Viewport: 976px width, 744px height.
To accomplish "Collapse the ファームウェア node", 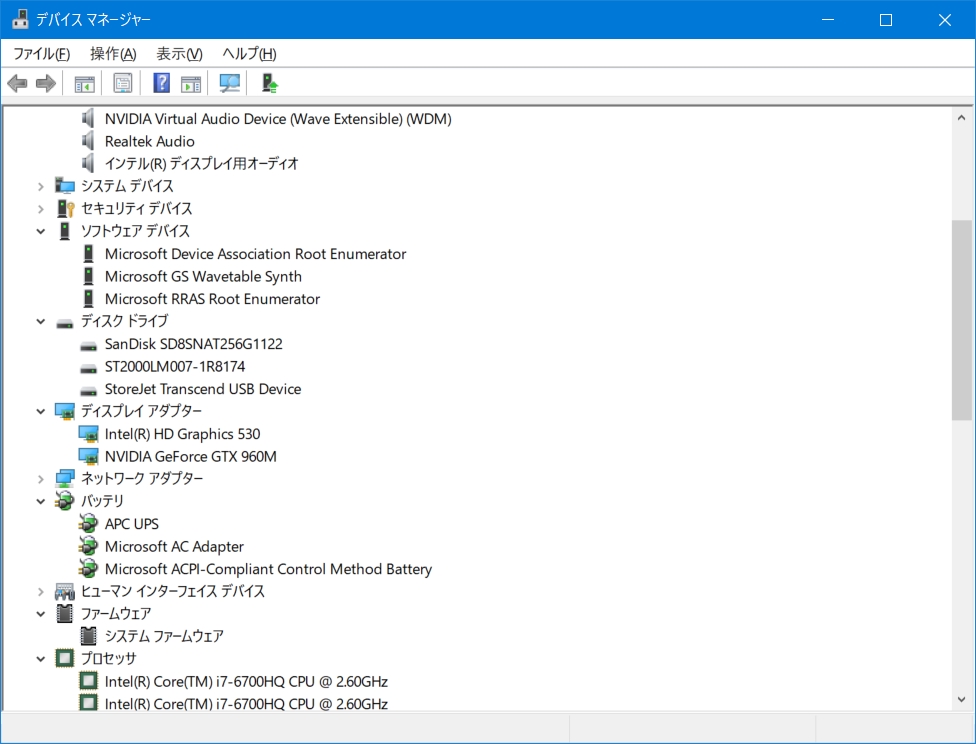I will (40, 614).
